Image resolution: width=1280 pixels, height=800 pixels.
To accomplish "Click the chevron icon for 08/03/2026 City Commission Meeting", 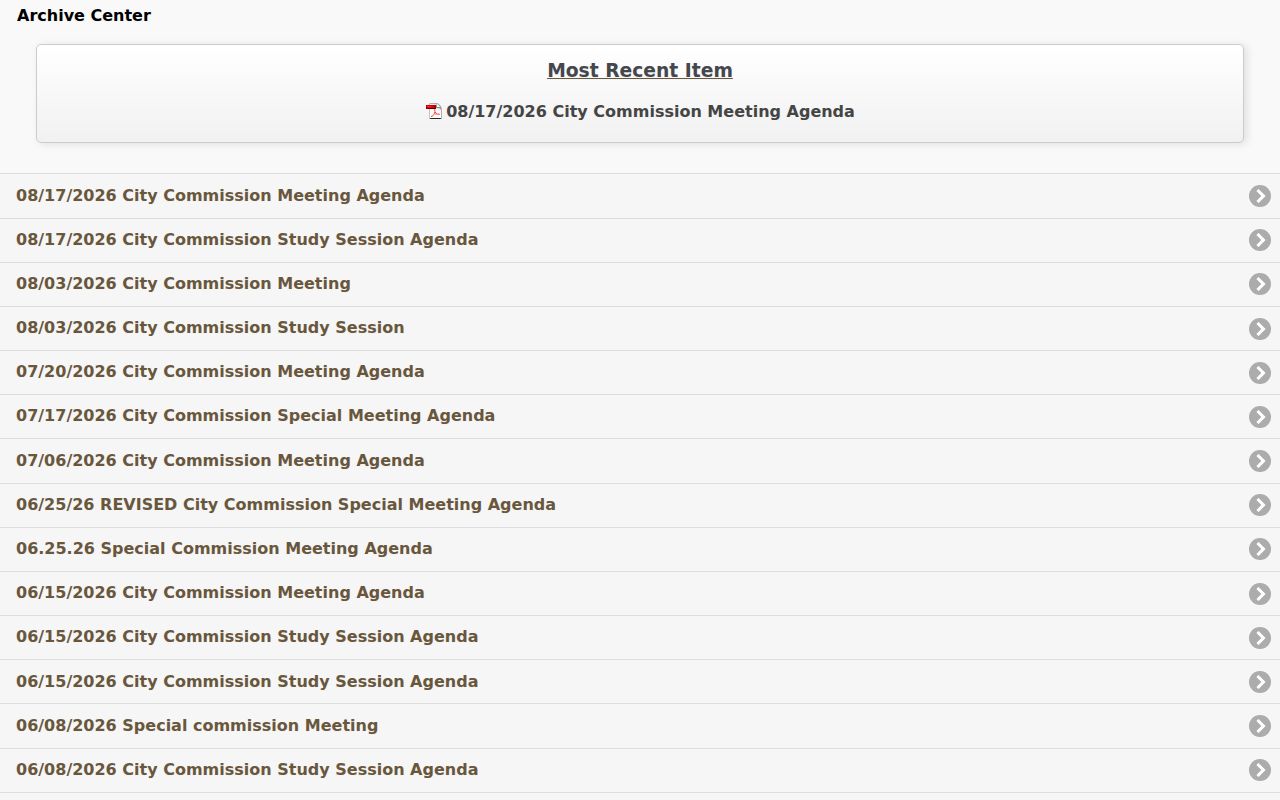I will [x=1260, y=284].
